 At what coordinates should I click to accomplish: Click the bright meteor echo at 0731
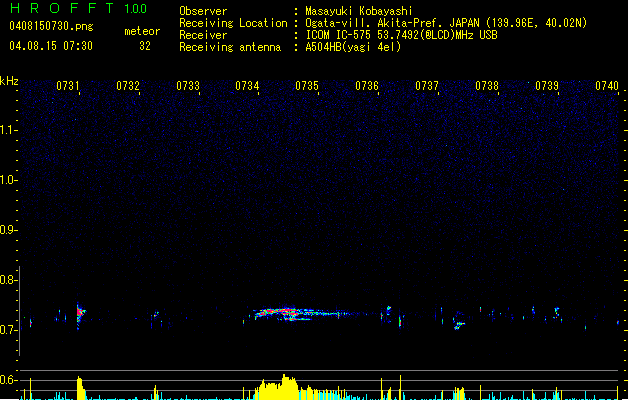80,315
